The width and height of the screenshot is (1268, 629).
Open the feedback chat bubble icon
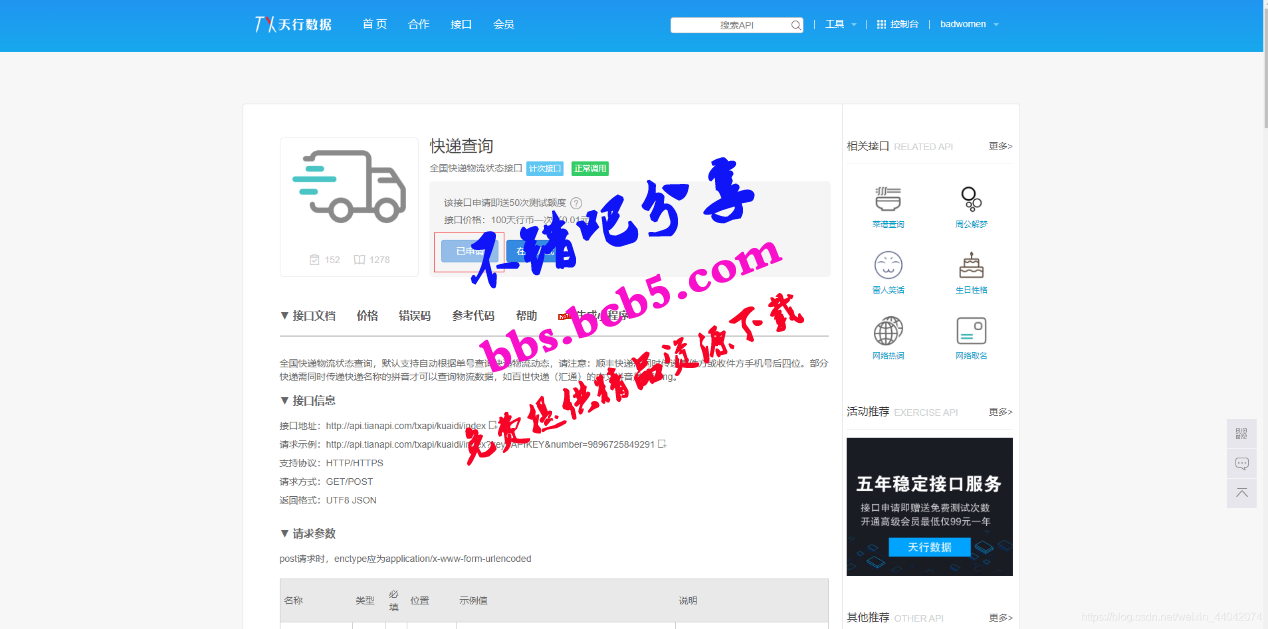tap(1242, 463)
